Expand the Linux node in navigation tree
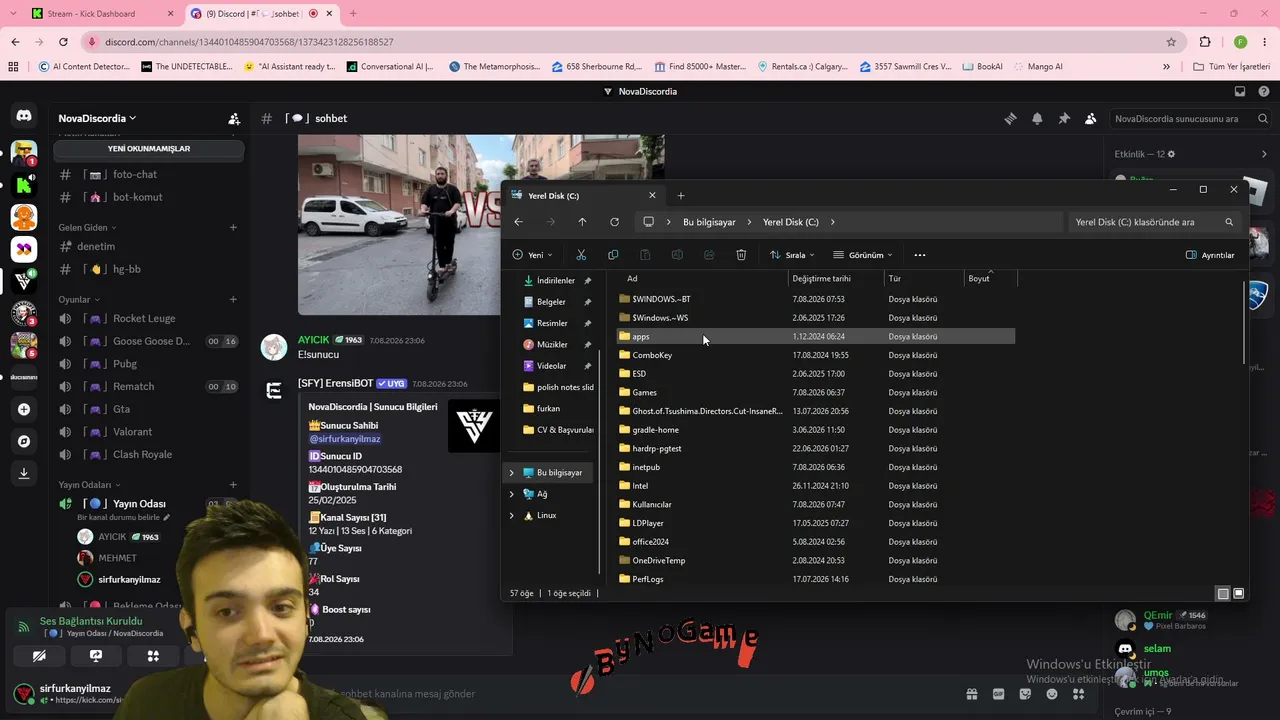This screenshot has height=720, width=1280. pyautogui.click(x=512, y=515)
